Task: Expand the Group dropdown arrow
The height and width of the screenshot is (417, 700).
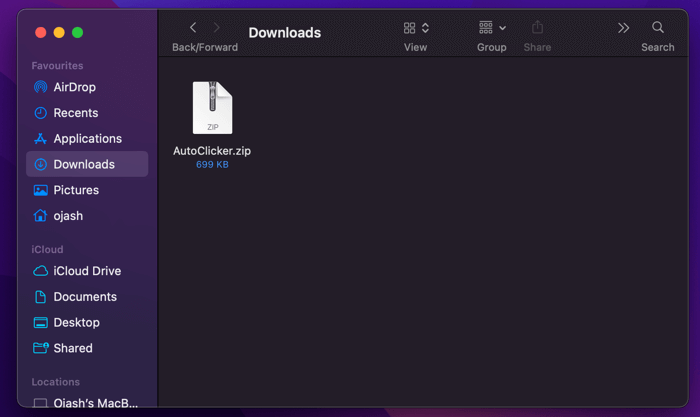Action: coord(503,28)
